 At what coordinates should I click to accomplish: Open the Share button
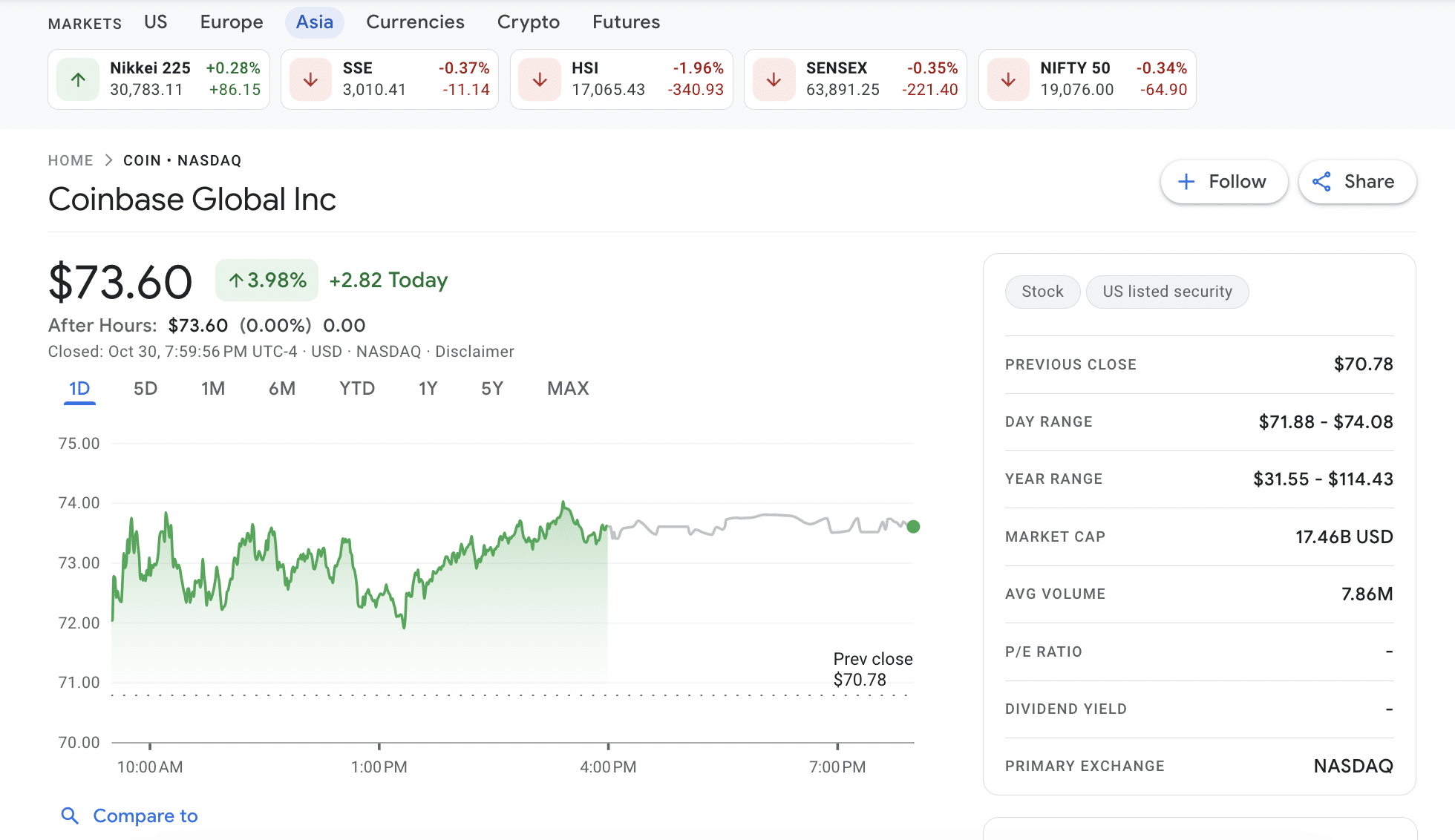pyautogui.click(x=1358, y=182)
